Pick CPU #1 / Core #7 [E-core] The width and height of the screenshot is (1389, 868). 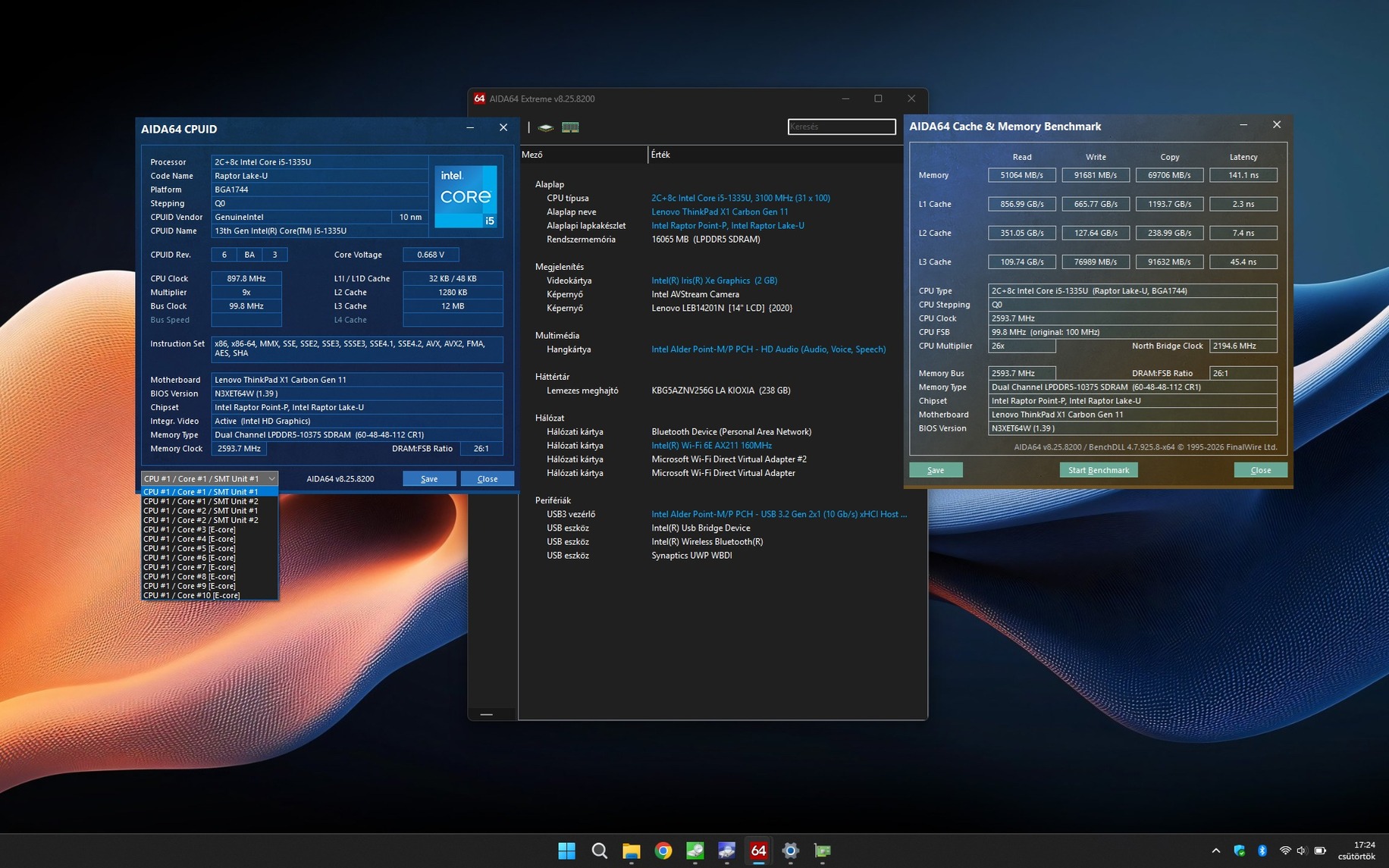[209, 567]
